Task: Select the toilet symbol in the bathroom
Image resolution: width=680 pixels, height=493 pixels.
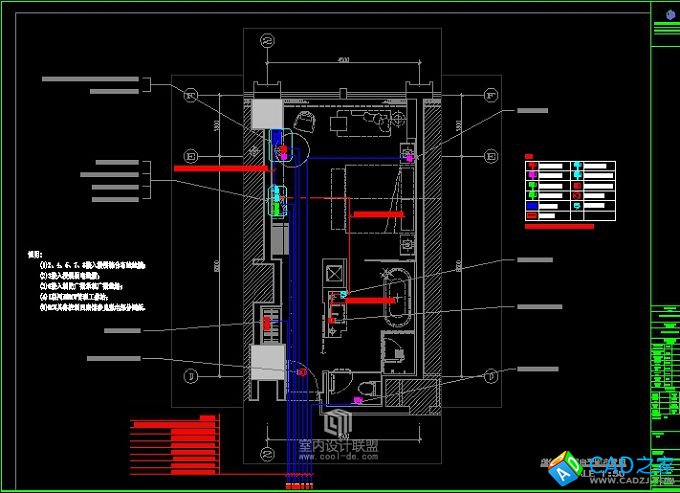Action: pyautogui.click(x=364, y=386)
